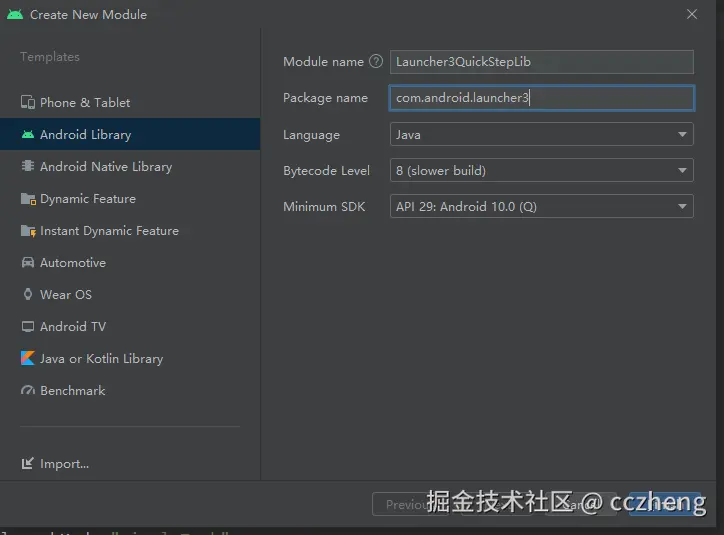Click the Minimum SDK label

tap(324, 206)
